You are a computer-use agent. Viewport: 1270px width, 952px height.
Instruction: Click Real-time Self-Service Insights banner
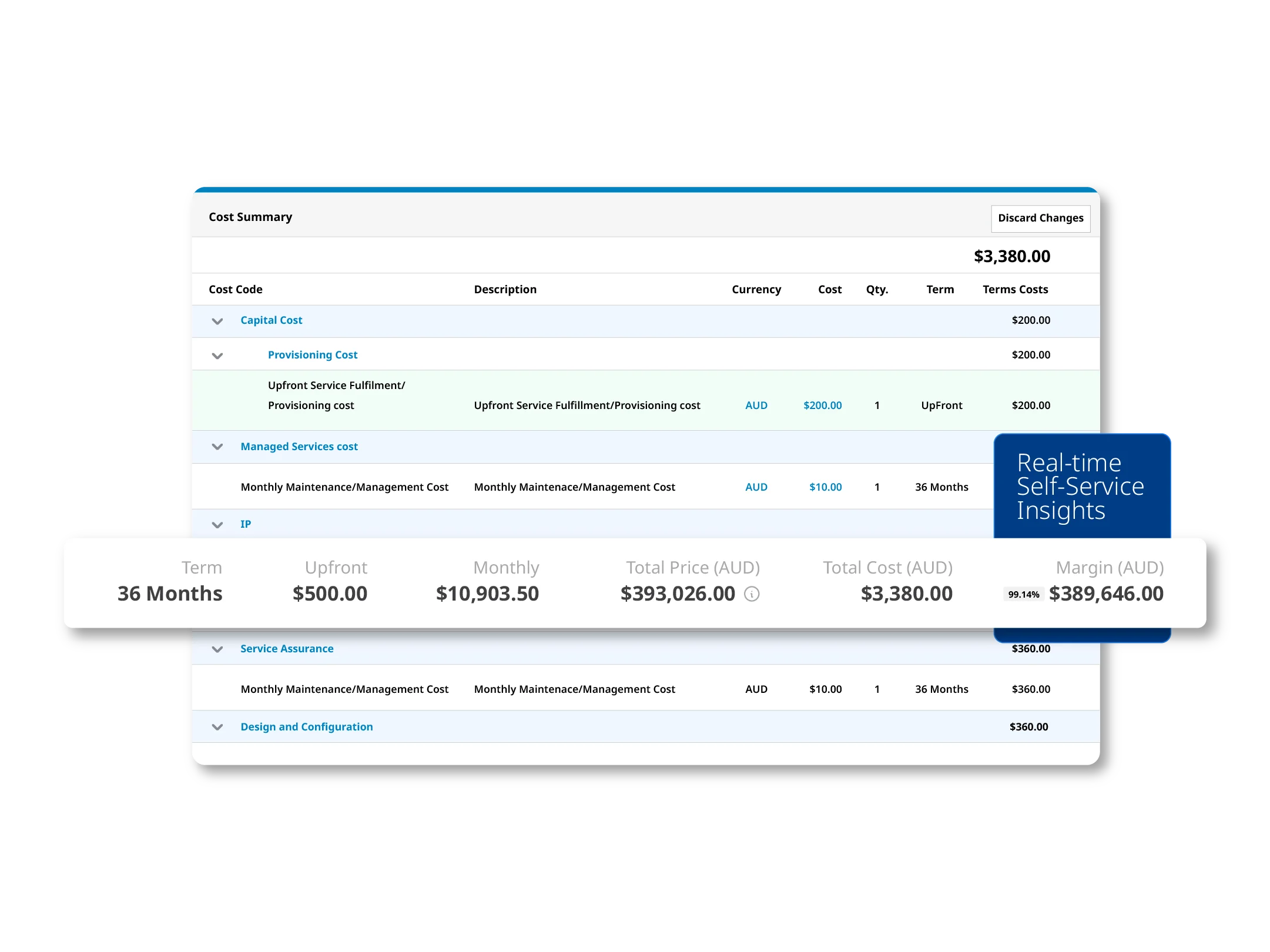click(x=1080, y=487)
